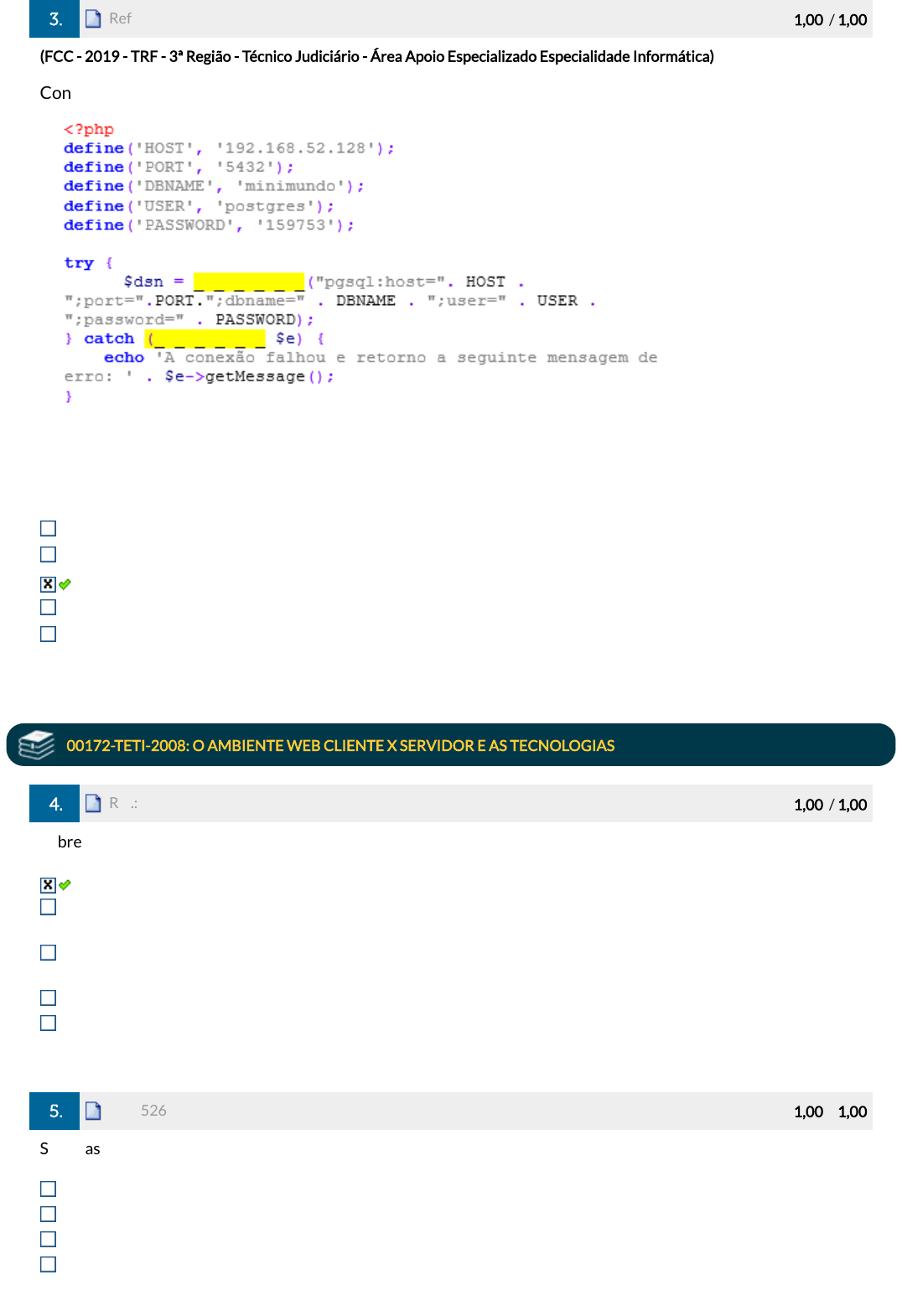Screen dimensions: 902x1316
Task: Tick the last answer box of question 3
Action: [49, 634]
